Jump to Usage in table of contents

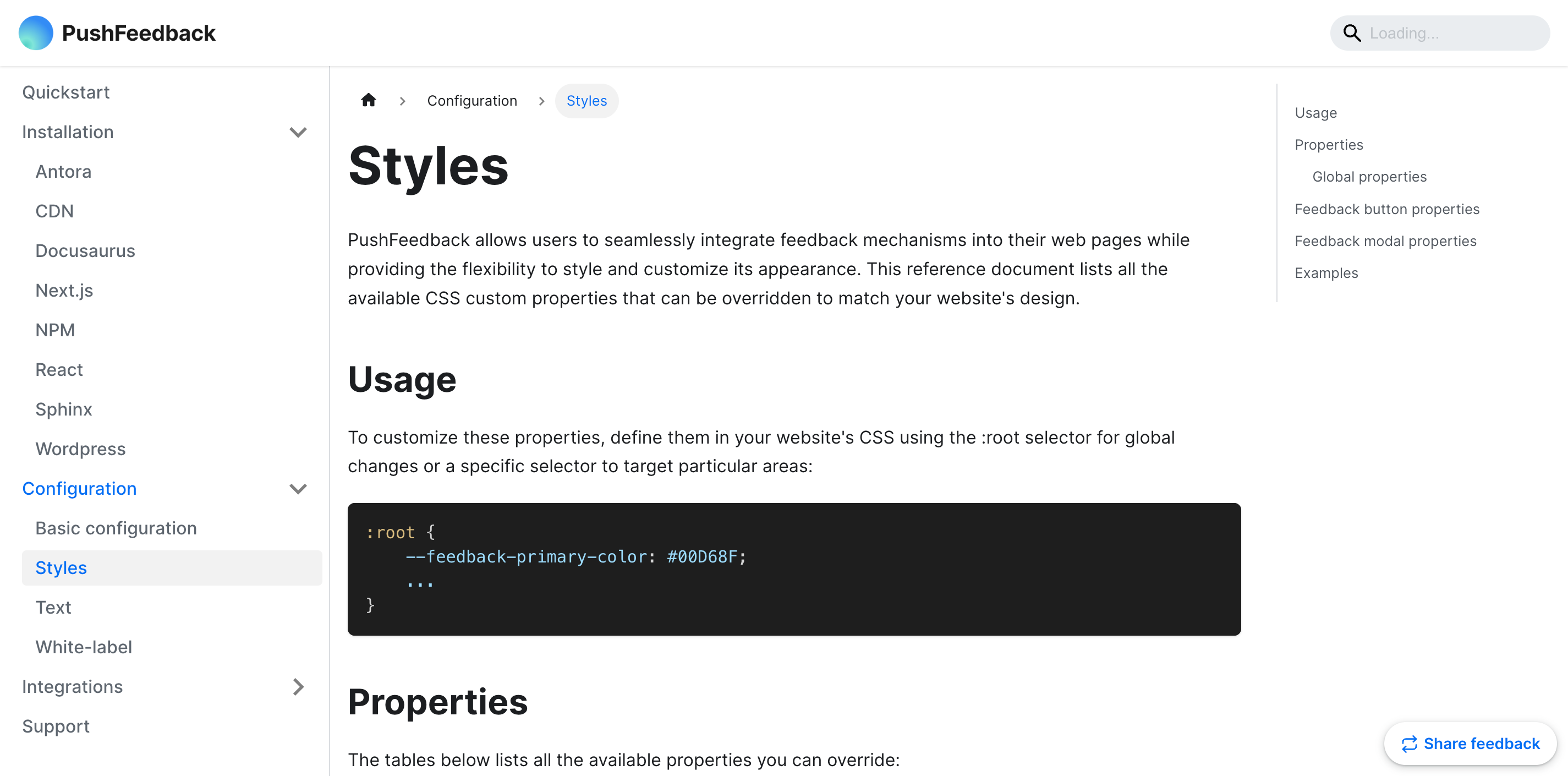[1315, 113]
